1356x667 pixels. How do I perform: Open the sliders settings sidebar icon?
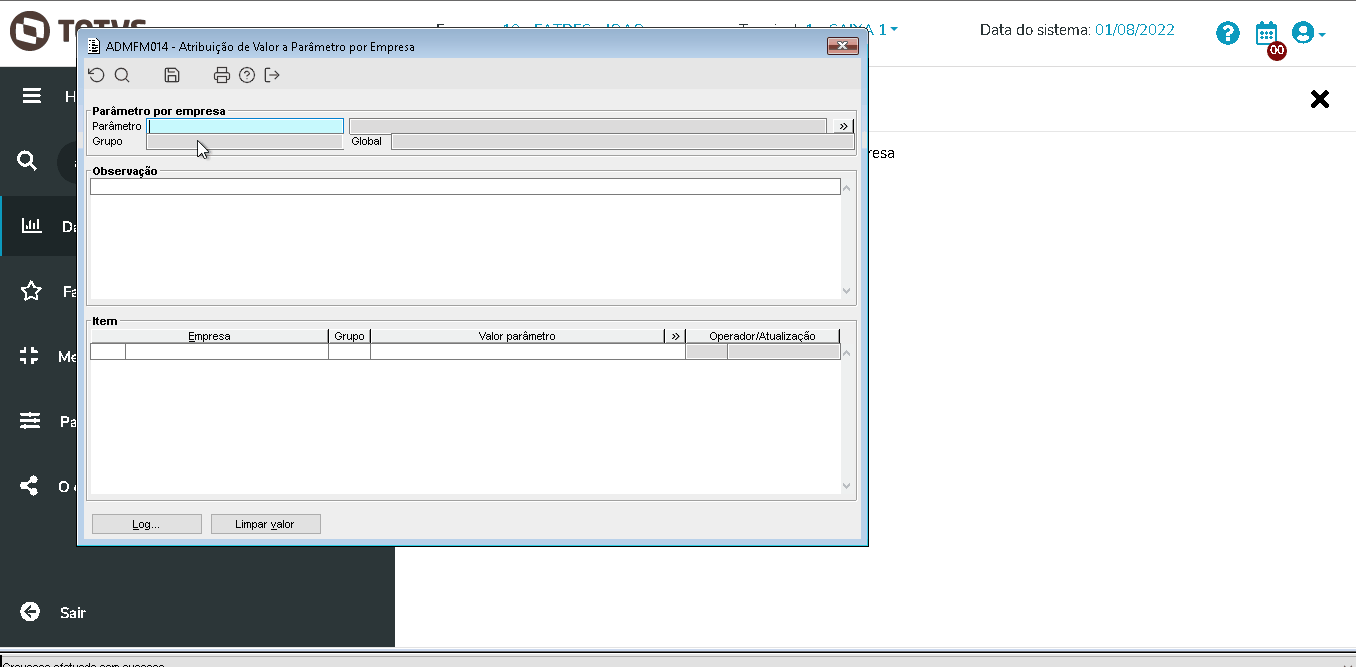pyautogui.click(x=31, y=421)
